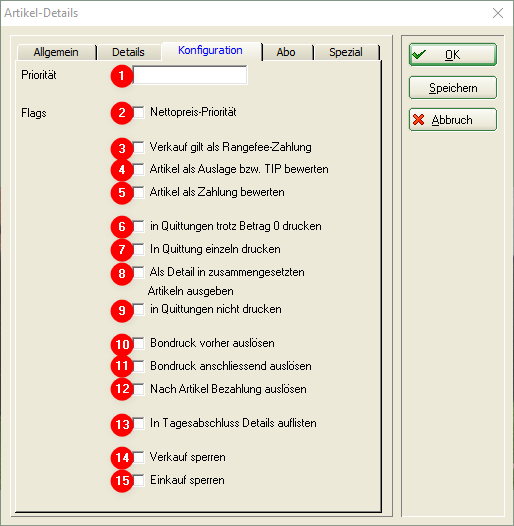Screen dimensions: 514x526
Task: Enable Nettopreis-Priorität checkbox
Action: (x=139, y=112)
